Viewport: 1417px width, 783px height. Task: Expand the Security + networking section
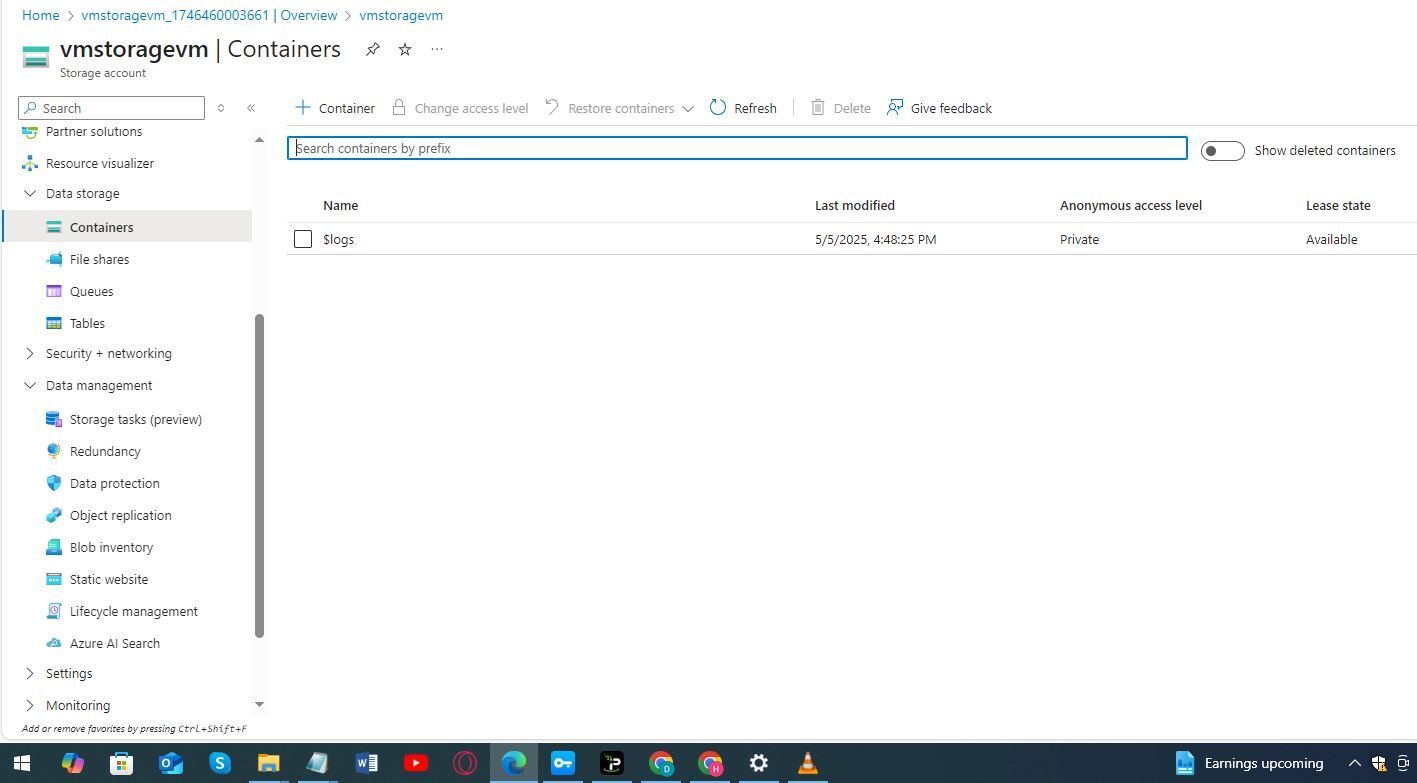coord(30,353)
